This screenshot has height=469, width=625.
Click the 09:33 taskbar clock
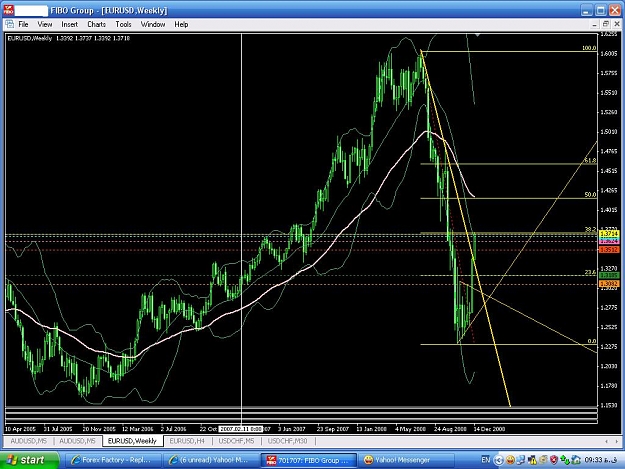pyautogui.click(x=601, y=460)
